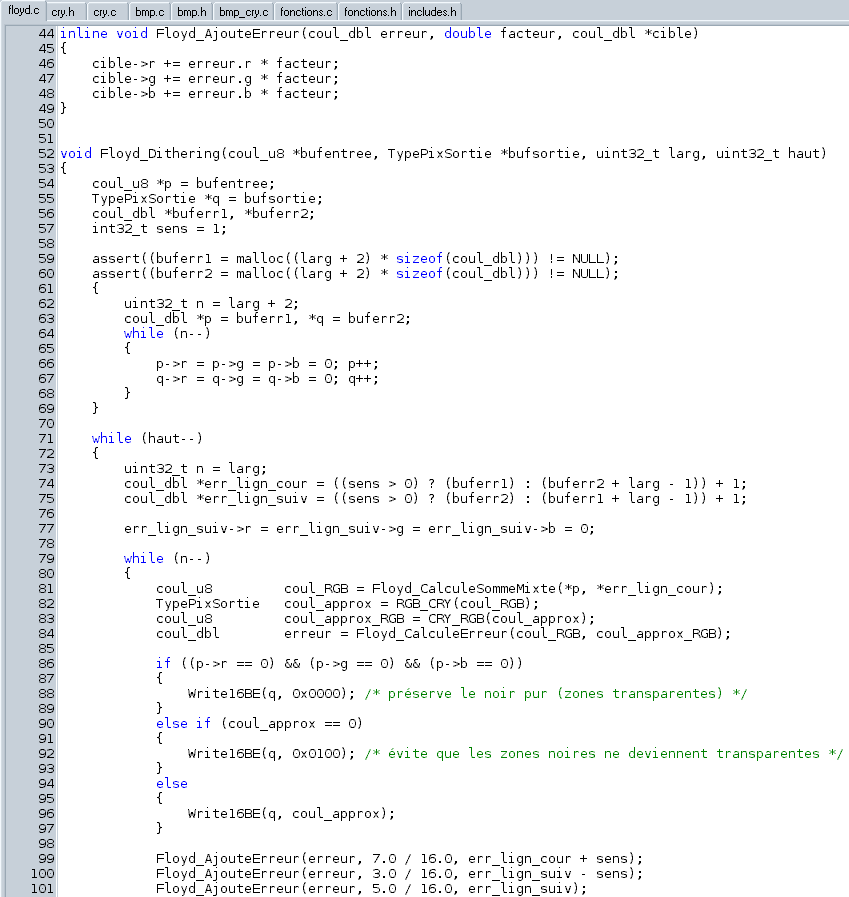Open the cry.h tab

tap(63, 13)
